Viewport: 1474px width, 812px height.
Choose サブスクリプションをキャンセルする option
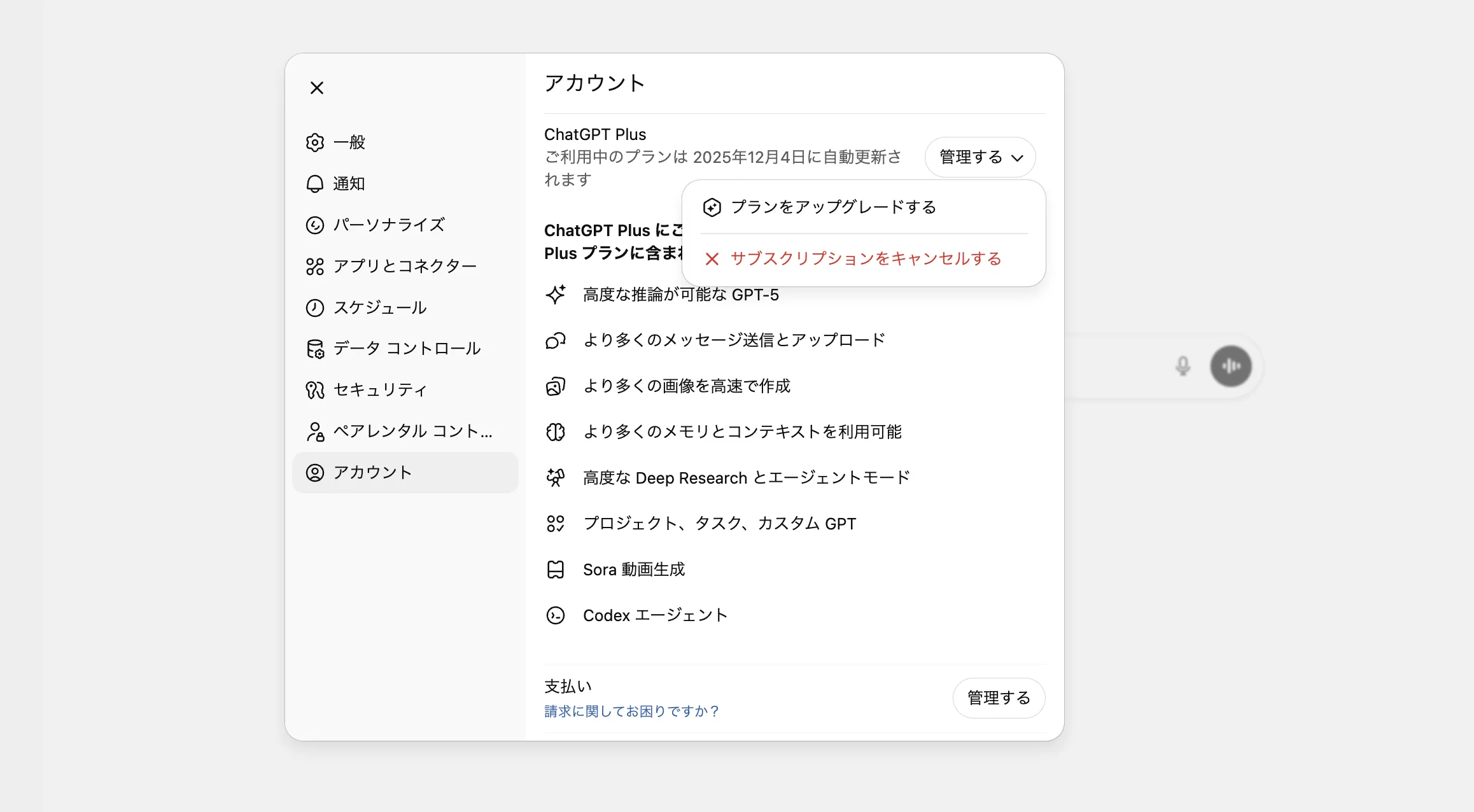(866, 258)
